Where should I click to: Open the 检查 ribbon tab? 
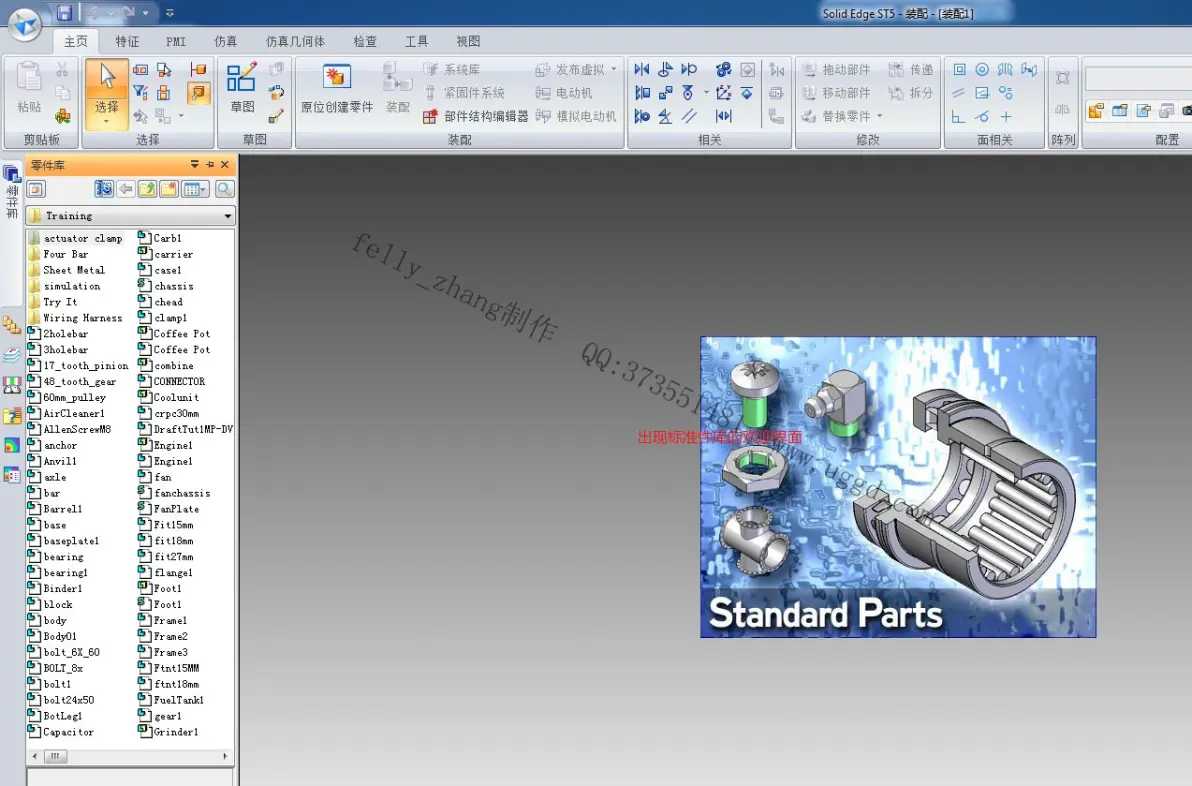365,41
